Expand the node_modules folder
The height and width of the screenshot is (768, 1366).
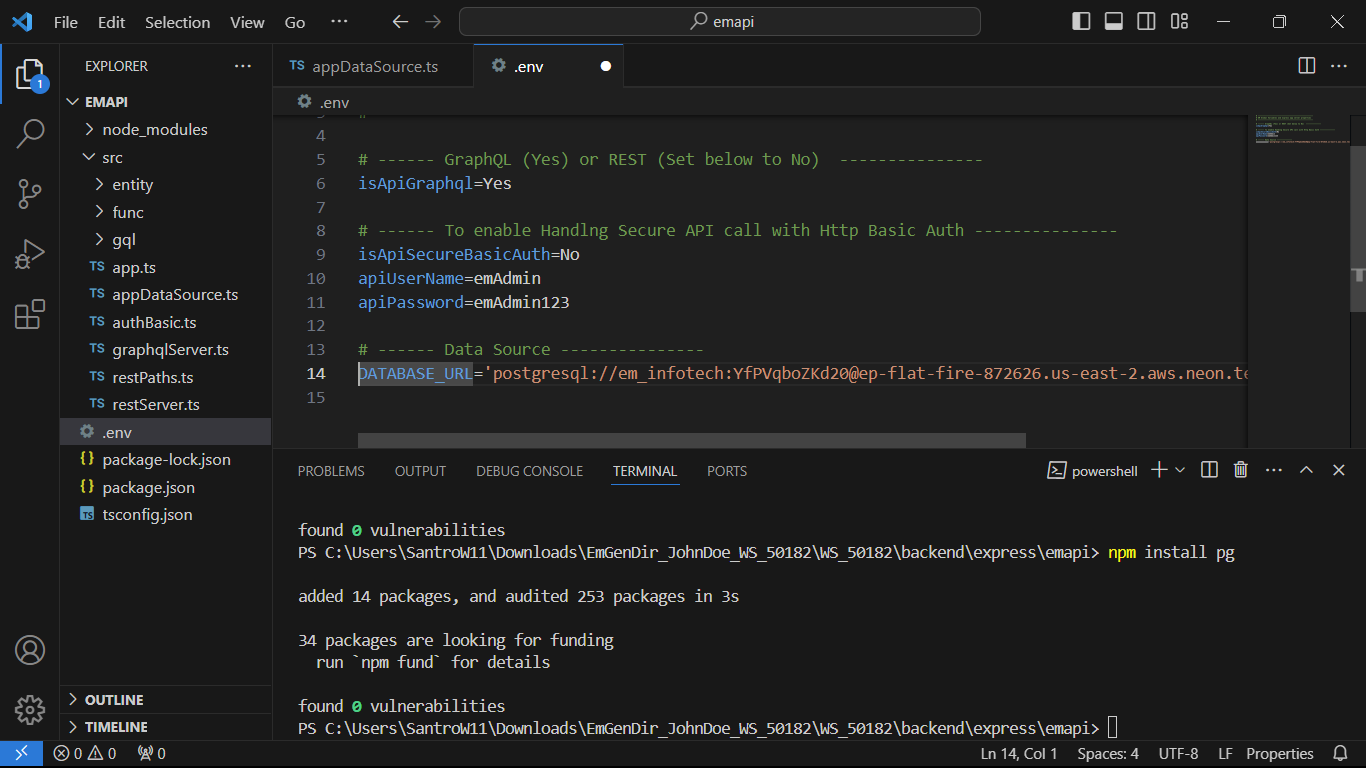(x=165, y=130)
